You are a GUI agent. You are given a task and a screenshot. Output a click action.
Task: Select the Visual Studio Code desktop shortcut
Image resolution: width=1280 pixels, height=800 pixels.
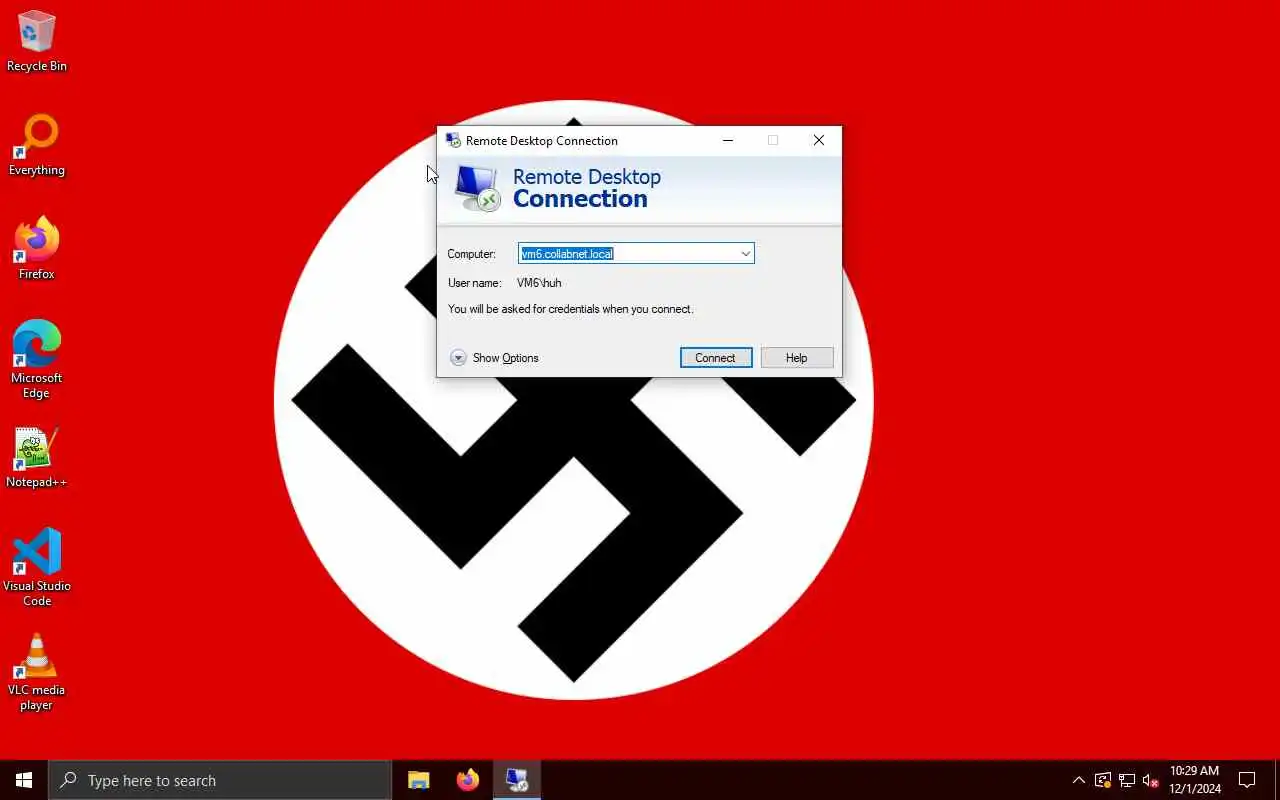37,567
